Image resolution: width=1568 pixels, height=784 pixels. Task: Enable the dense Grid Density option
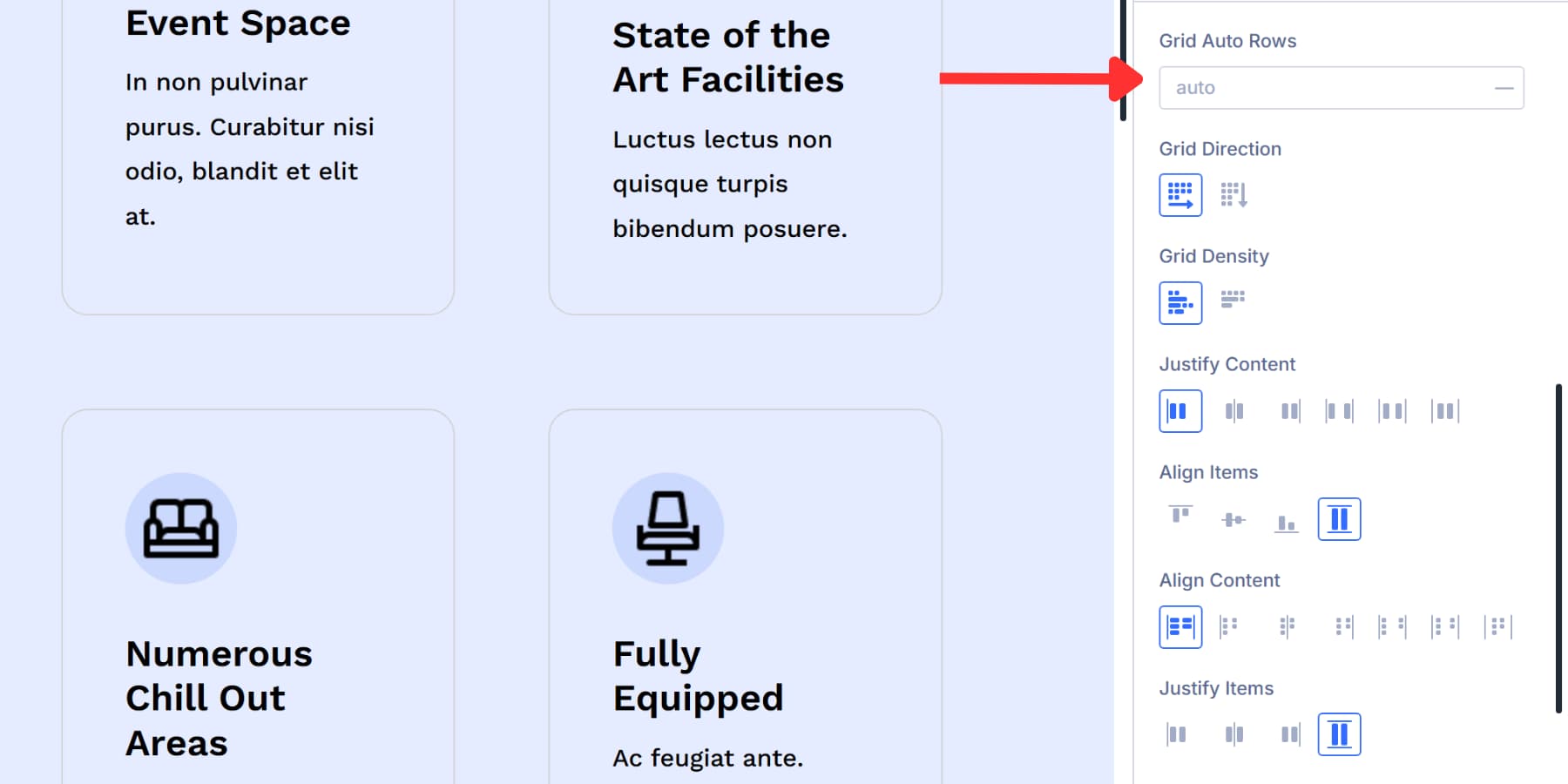[1233, 302]
